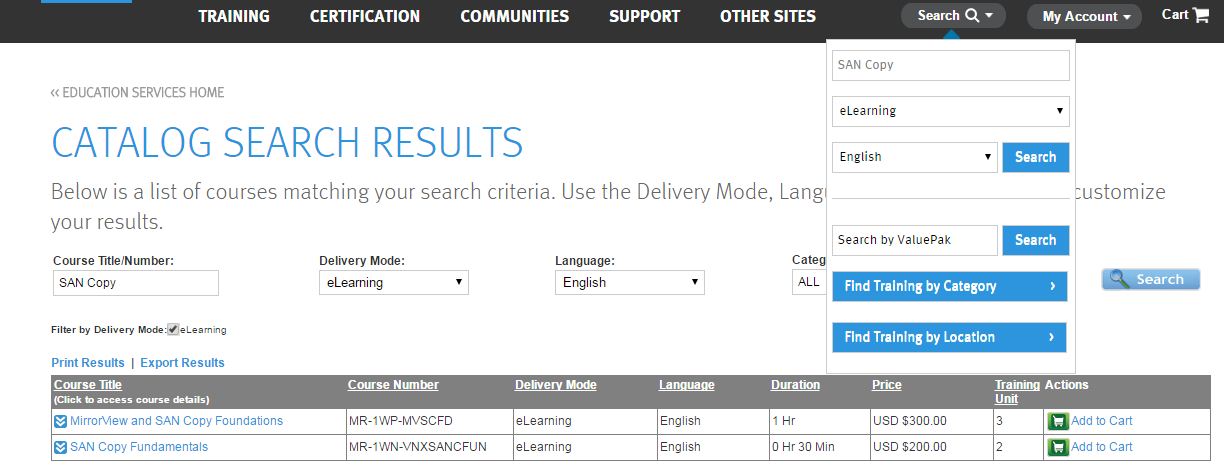Screen dimensions: 1224x476
Task: Open MirrorView and SAN Copy Foundations course
Action: pyautogui.click(x=176, y=421)
